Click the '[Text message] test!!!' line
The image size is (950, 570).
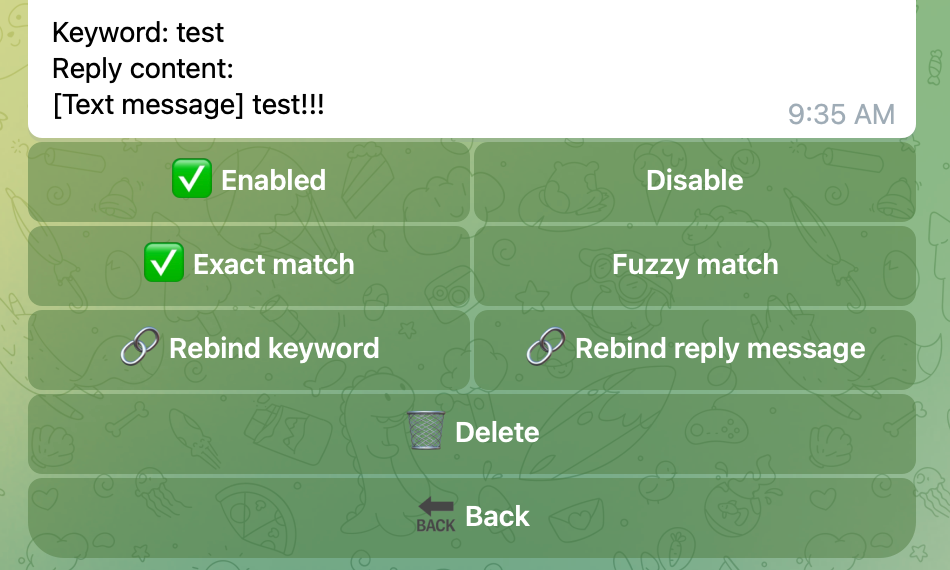click(x=188, y=105)
